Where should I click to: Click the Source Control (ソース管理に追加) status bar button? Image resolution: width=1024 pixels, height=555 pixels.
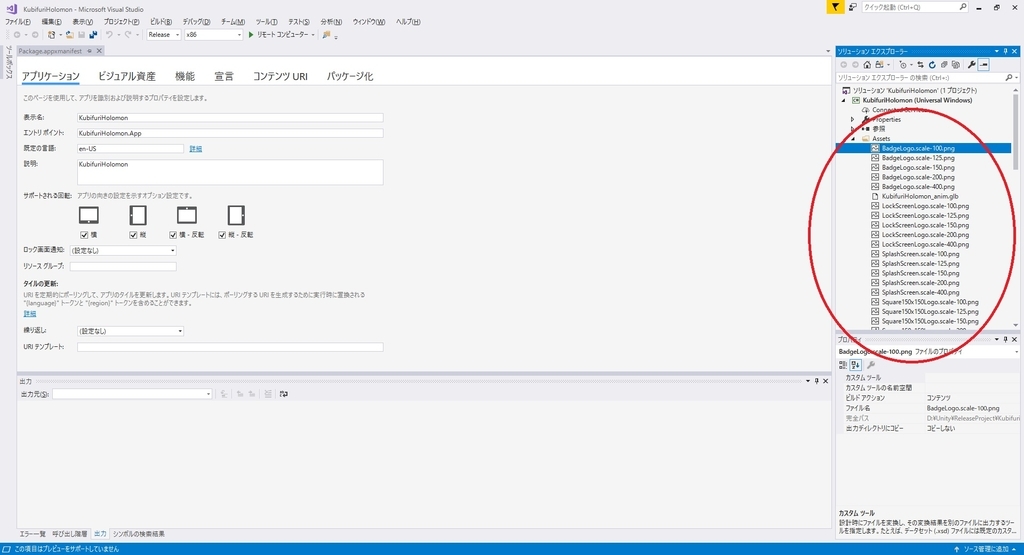(x=985, y=549)
